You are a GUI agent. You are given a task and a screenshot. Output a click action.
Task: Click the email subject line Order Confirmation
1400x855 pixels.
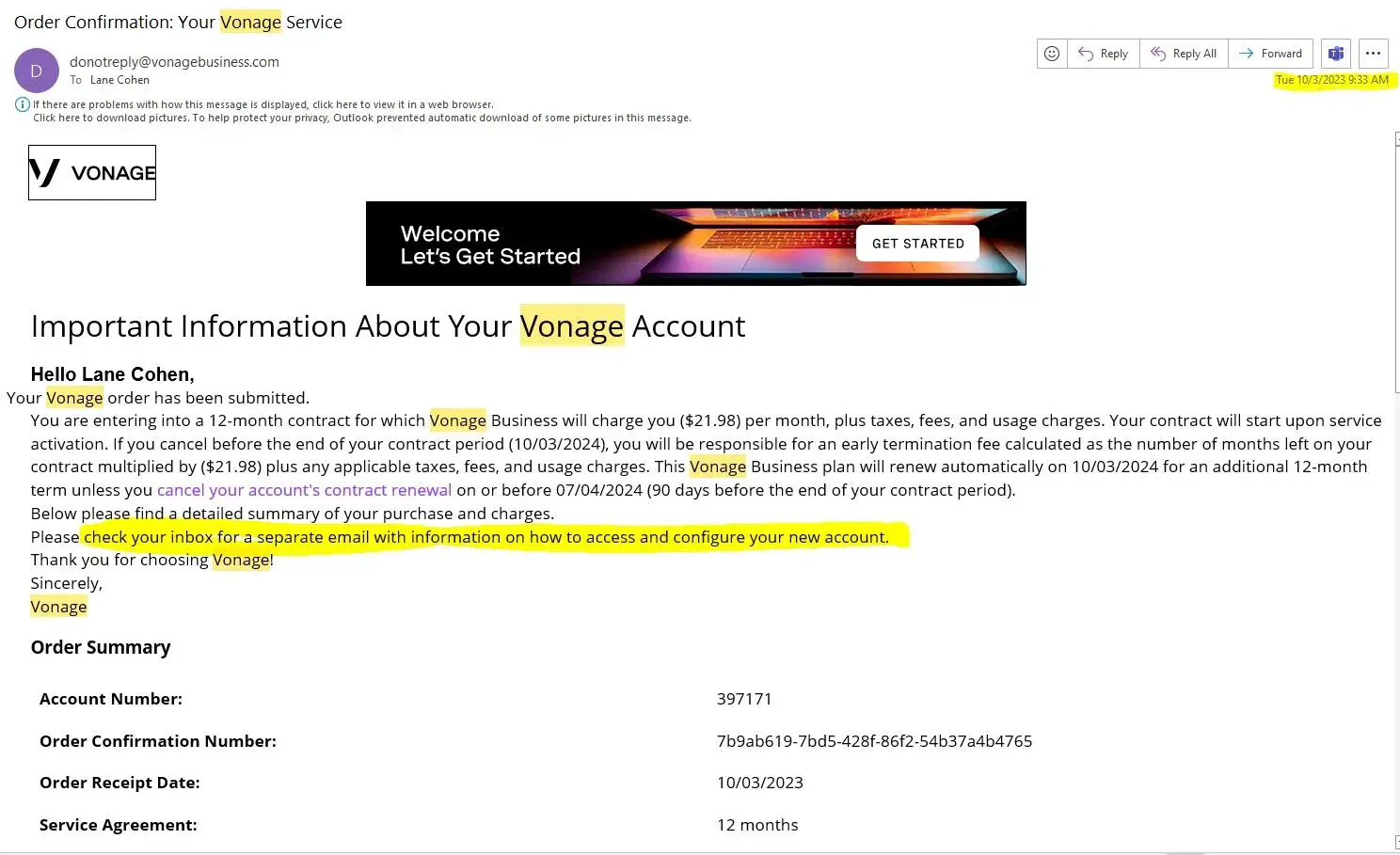pos(178,22)
